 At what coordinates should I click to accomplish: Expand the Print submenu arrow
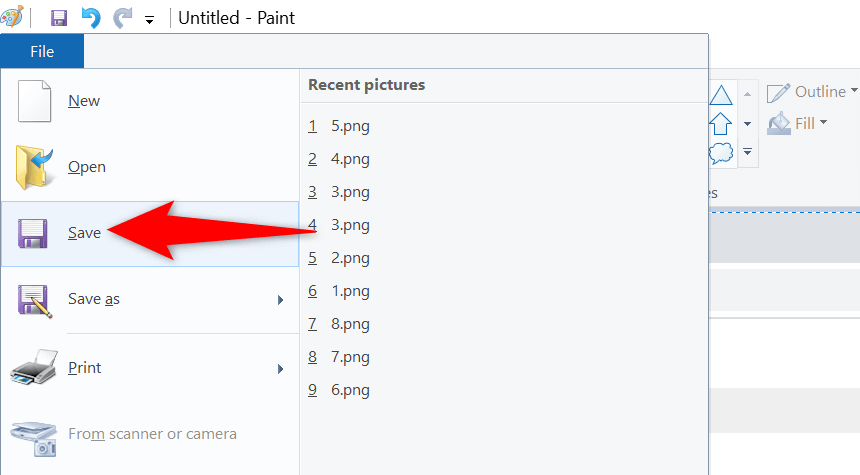point(281,368)
